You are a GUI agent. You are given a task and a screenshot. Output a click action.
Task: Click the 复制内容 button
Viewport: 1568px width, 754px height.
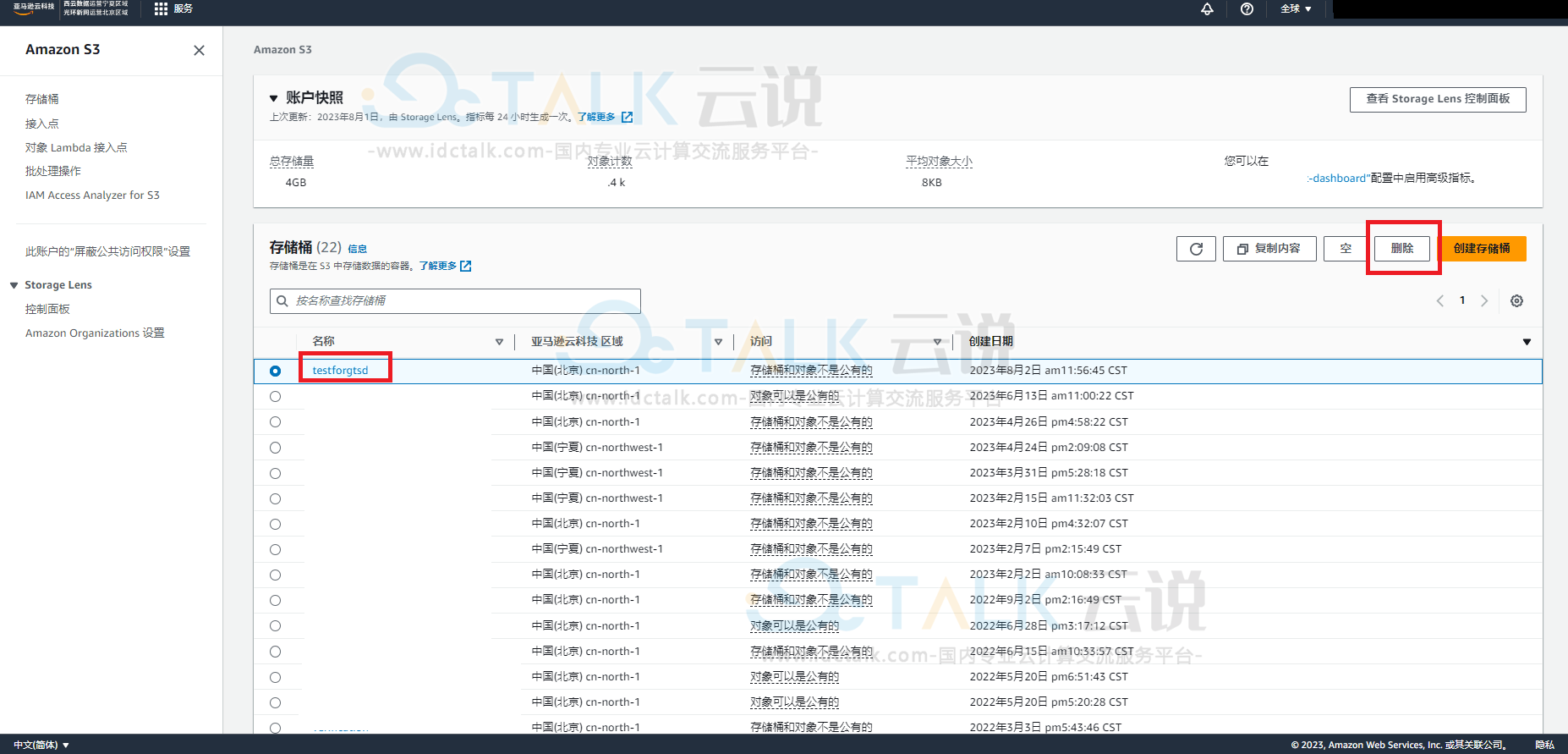(x=1269, y=249)
